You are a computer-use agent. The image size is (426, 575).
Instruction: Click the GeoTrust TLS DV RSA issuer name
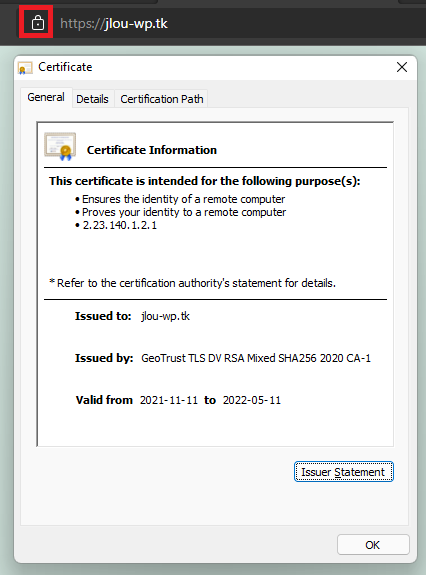pos(256,358)
